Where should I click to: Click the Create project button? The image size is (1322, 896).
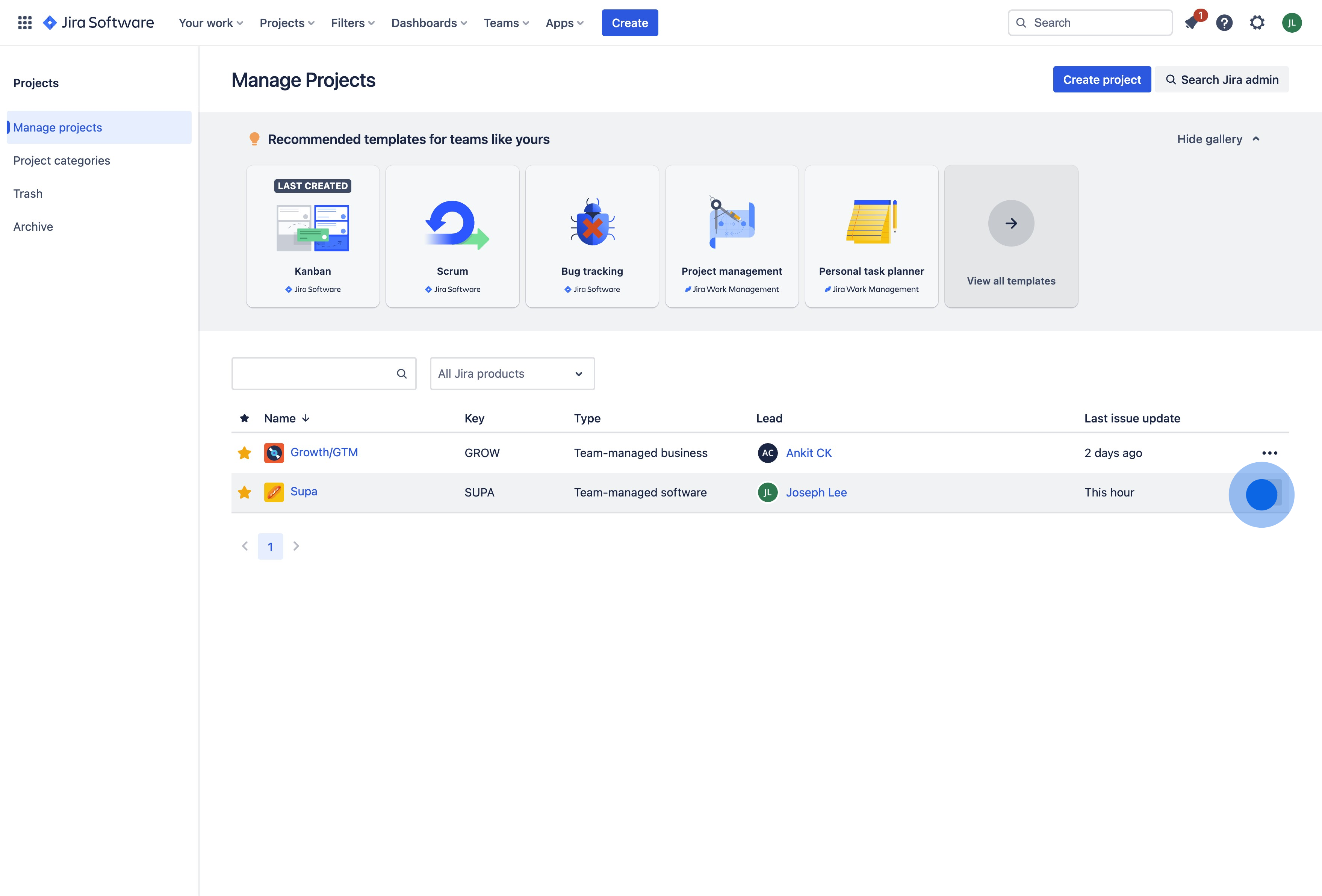click(1101, 80)
